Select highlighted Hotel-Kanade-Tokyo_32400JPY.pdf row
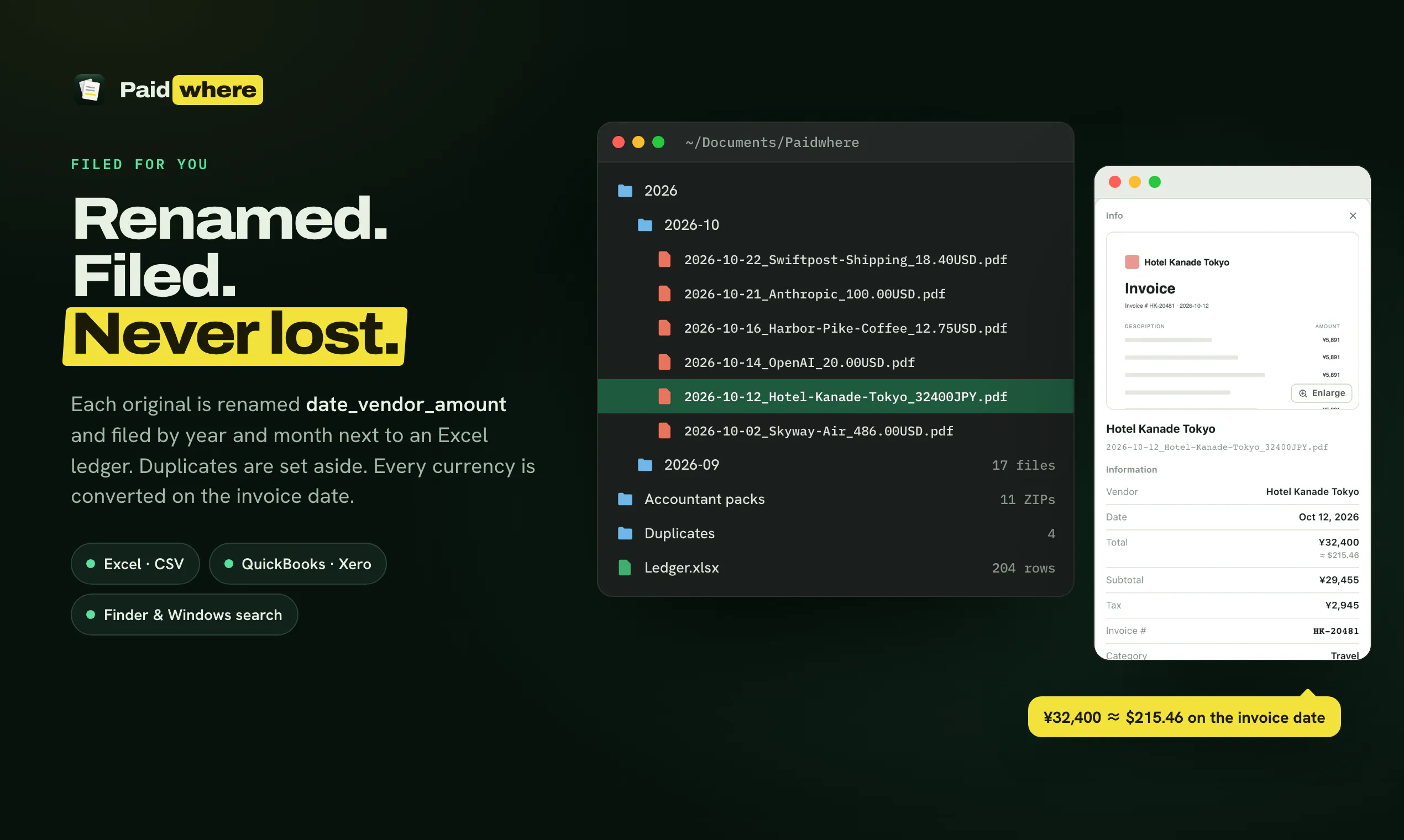This screenshot has height=840, width=1404. coord(836,397)
